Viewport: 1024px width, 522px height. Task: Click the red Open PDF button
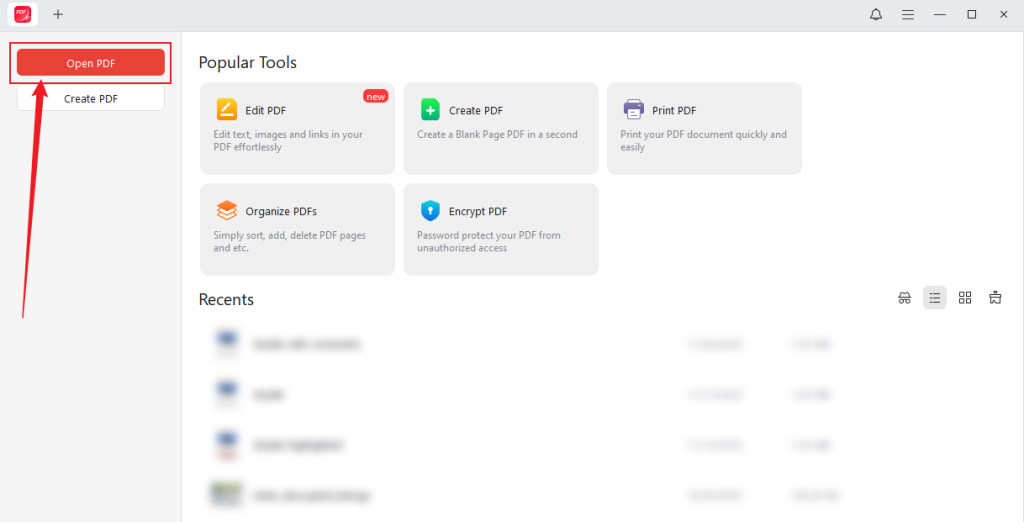(91, 63)
